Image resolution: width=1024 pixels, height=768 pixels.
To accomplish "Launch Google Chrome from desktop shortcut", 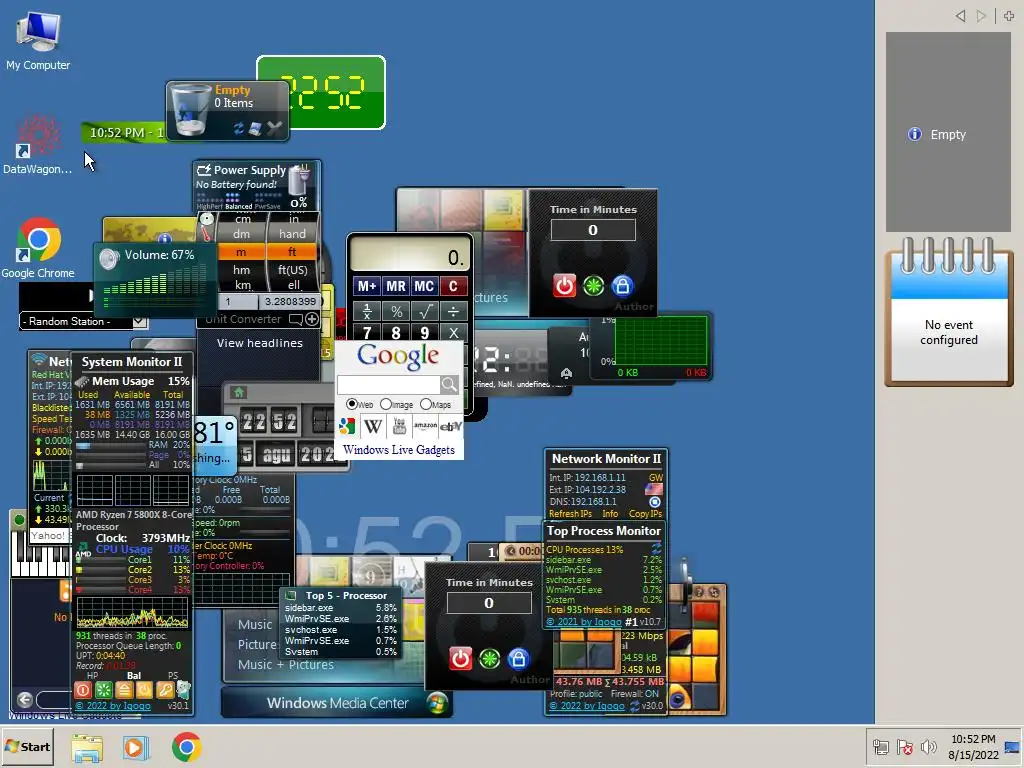I will click(38, 248).
